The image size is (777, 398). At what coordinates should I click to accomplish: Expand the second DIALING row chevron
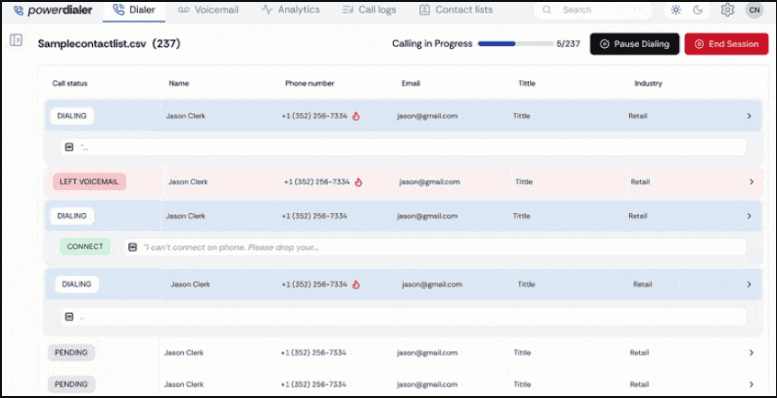coord(749,216)
